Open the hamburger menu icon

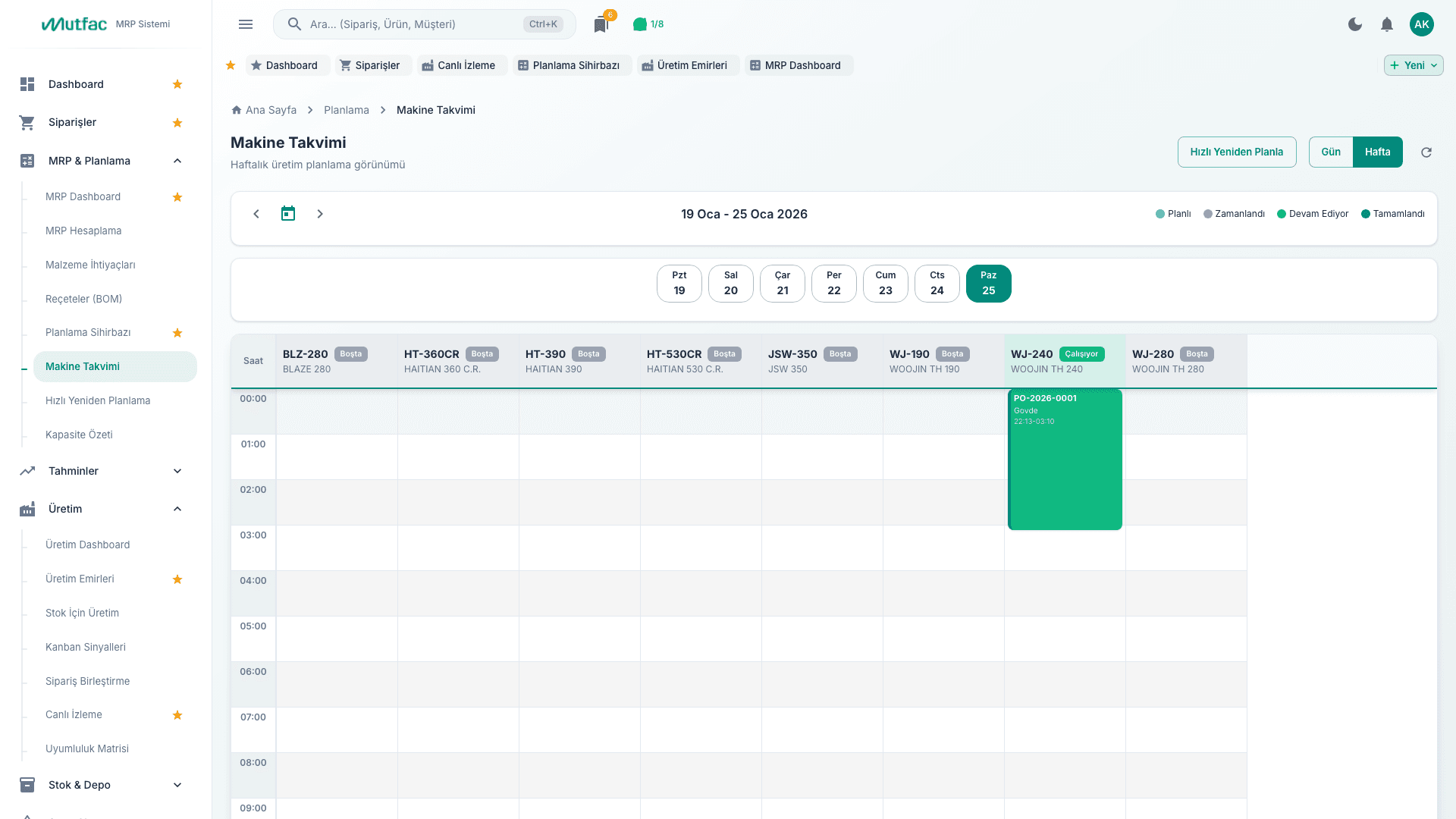pyautogui.click(x=246, y=24)
